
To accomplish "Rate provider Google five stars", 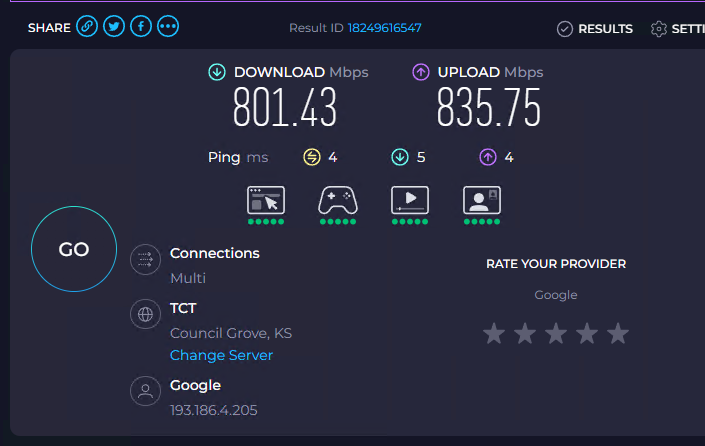I will pyautogui.click(x=618, y=333).
